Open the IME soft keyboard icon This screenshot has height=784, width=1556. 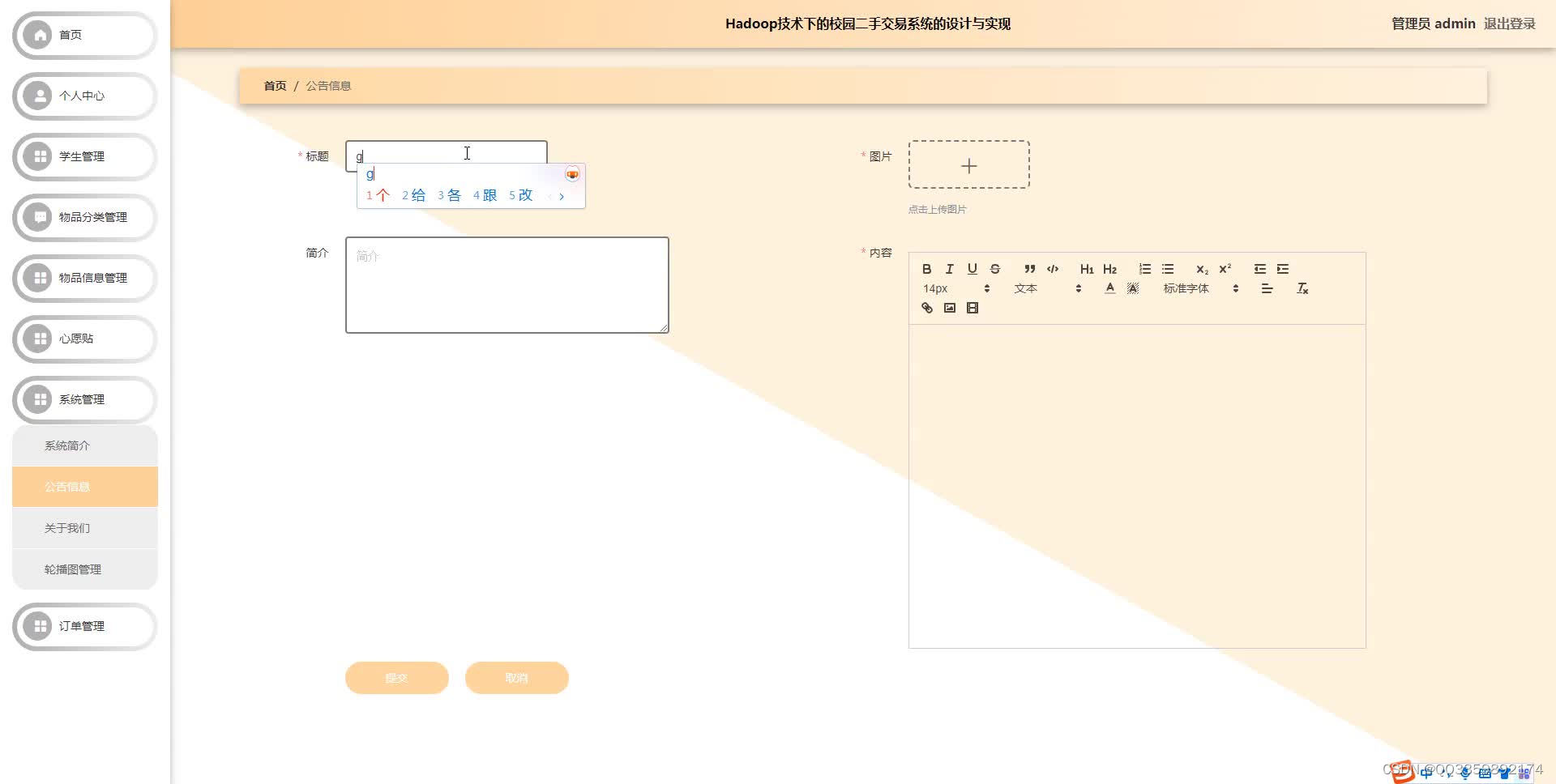coord(1485,773)
